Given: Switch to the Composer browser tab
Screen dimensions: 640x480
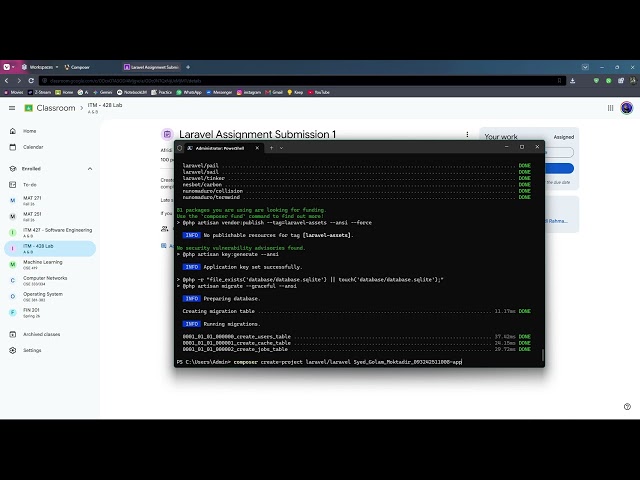Looking at the screenshot, I should pos(78,67).
